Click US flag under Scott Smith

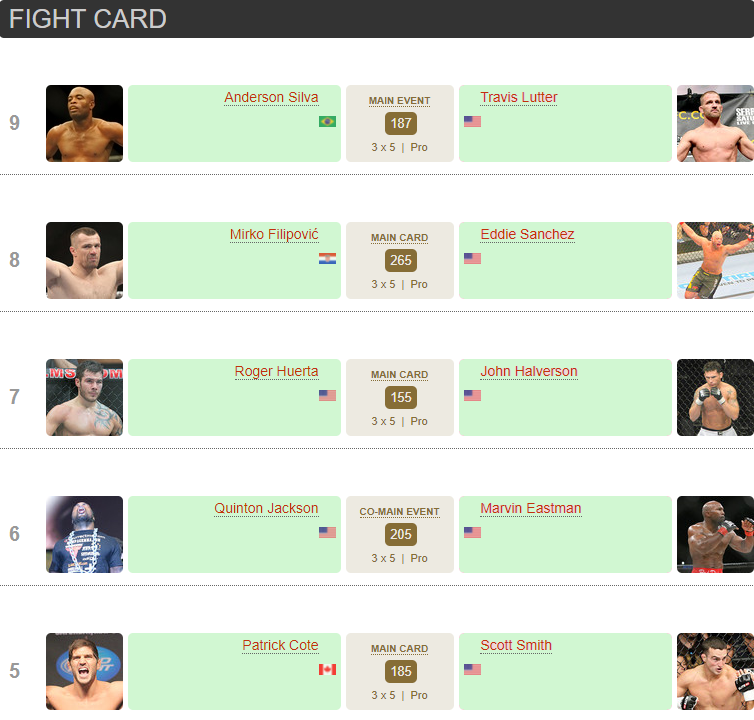(472, 669)
